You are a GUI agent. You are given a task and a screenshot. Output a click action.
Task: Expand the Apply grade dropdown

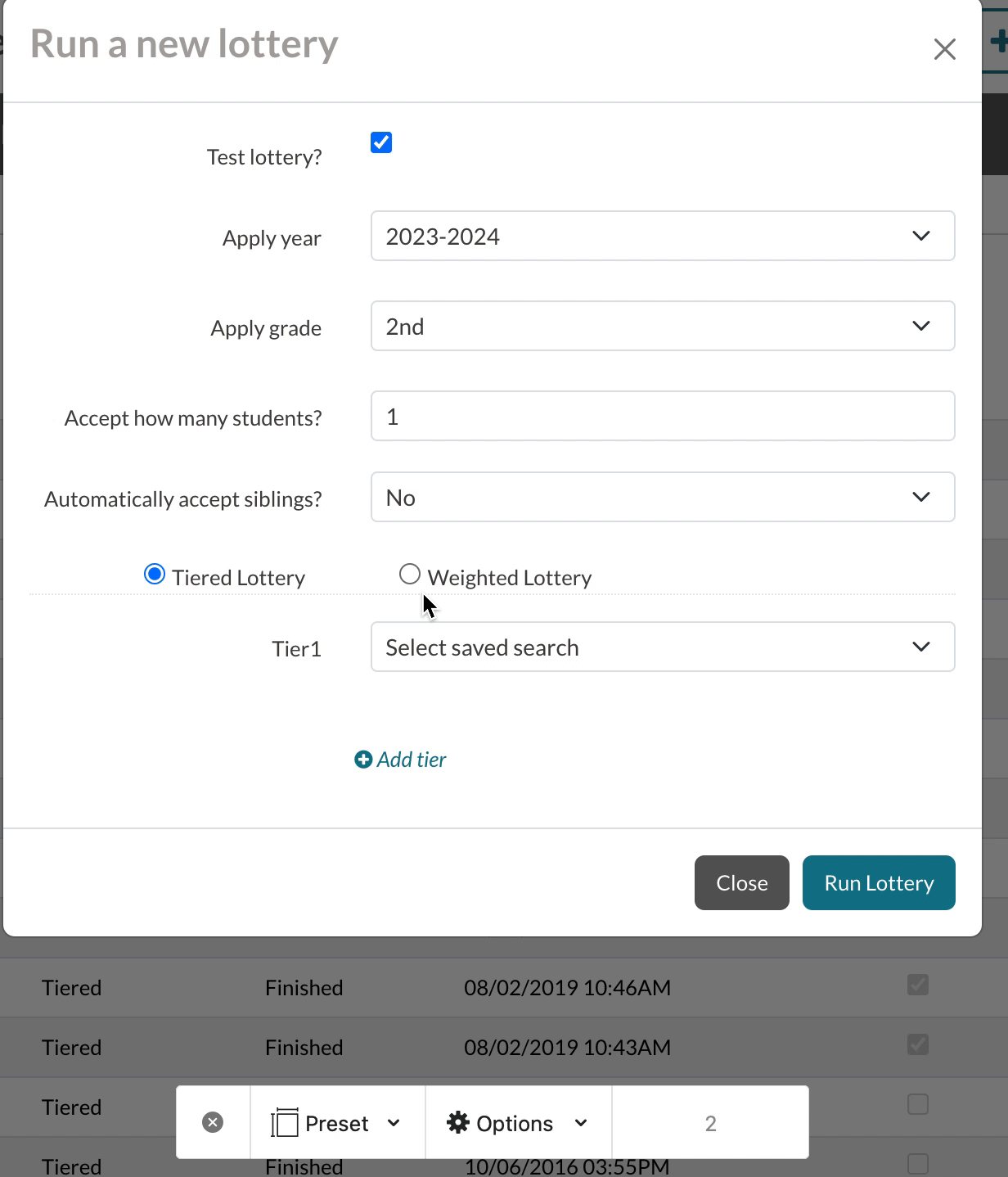click(x=661, y=327)
